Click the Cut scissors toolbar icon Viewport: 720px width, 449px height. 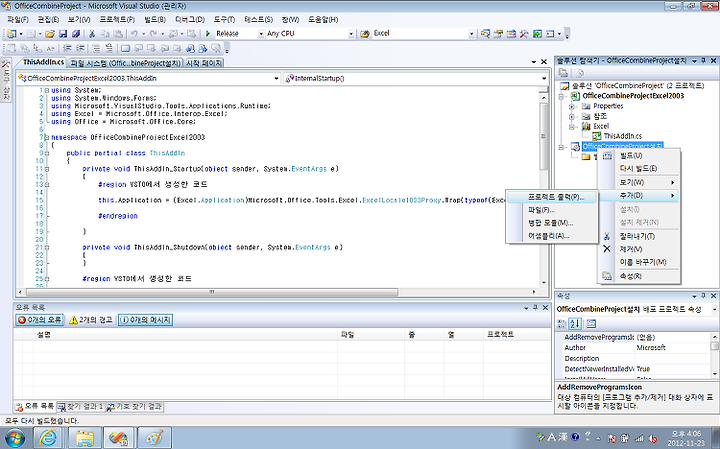92,34
